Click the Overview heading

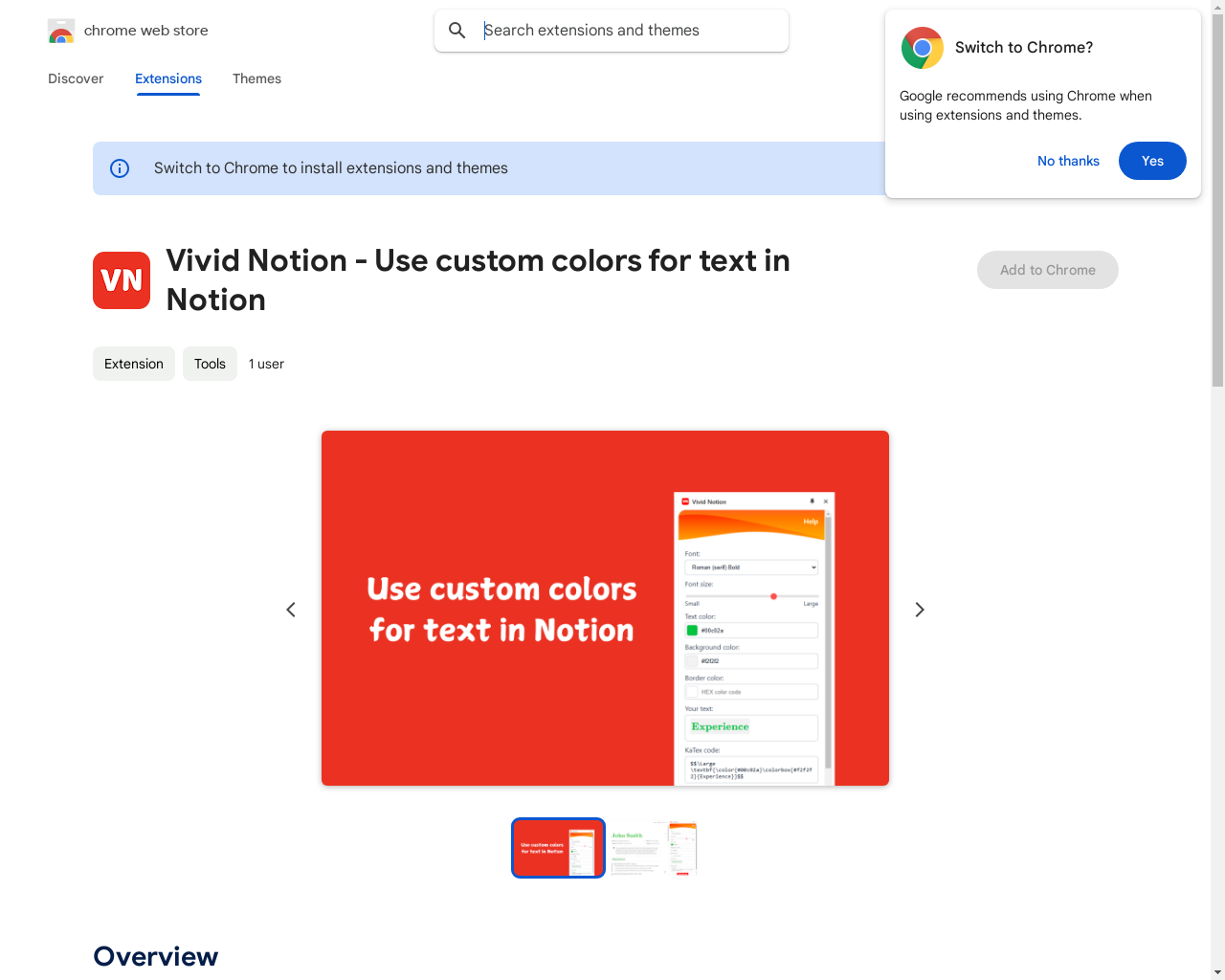pyautogui.click(x=156, y=956)
